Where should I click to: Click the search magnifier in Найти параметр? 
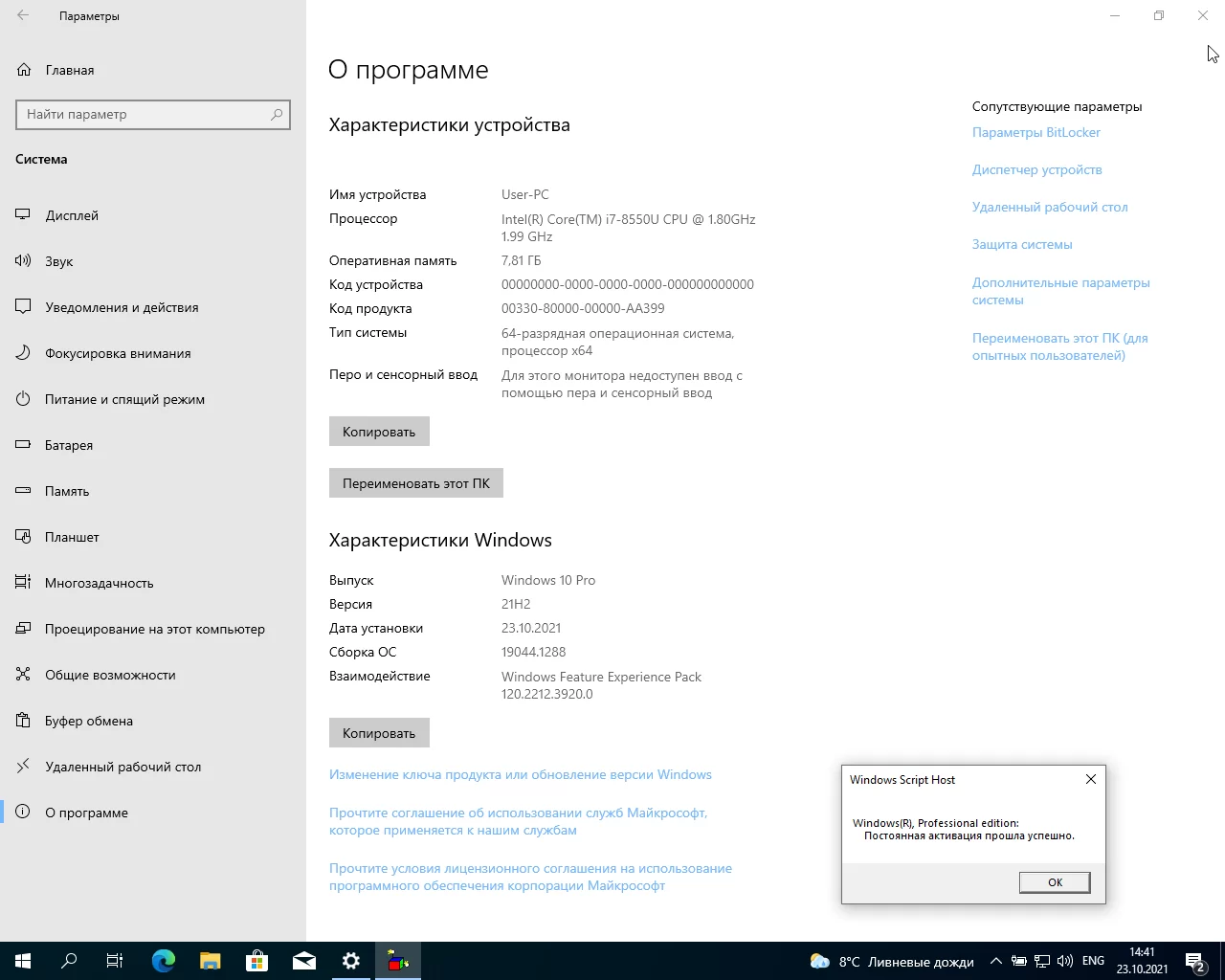277,114
